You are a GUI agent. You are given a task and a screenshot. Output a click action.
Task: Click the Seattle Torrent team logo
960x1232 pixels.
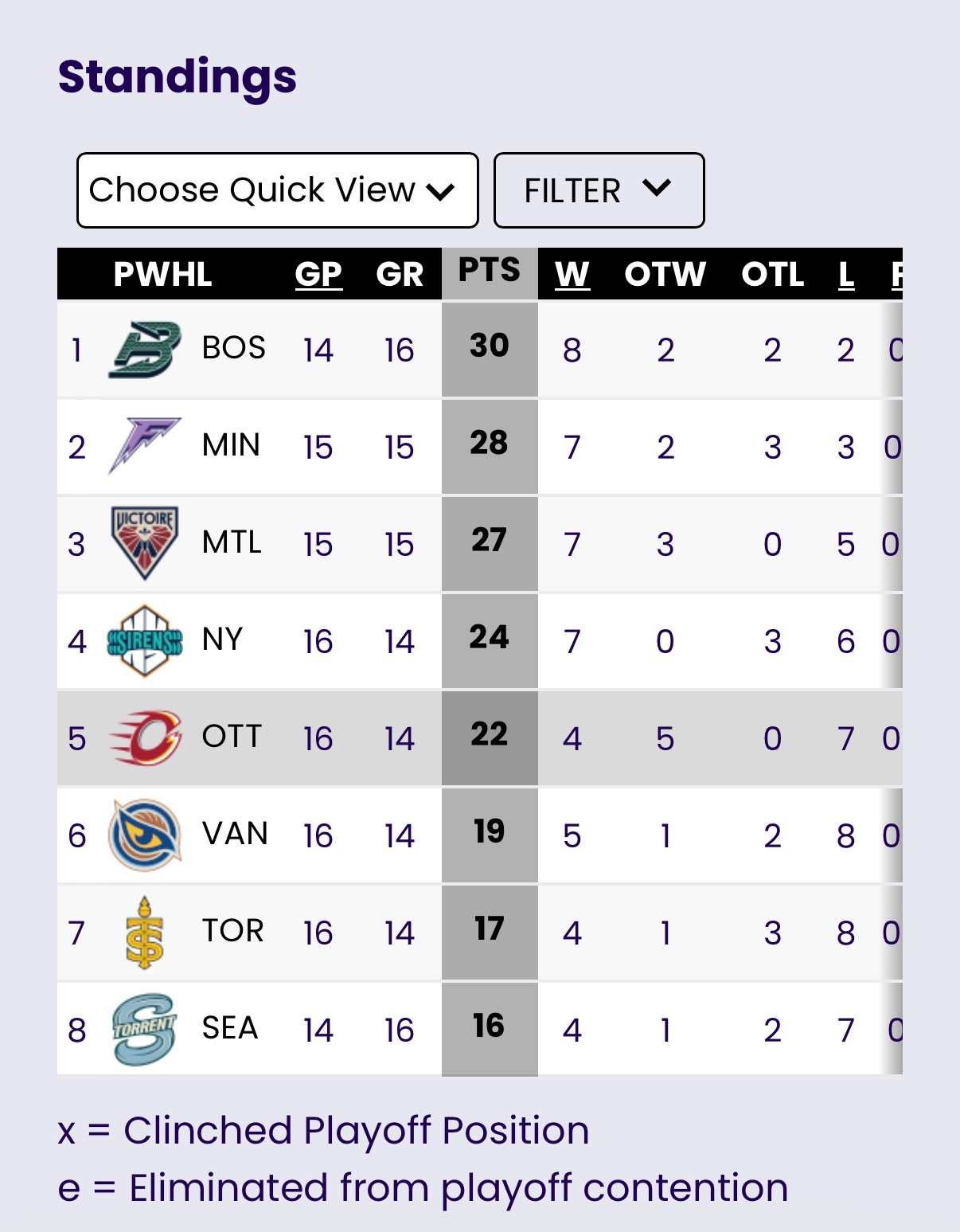pyautogui.click(x=144, y=1029)
